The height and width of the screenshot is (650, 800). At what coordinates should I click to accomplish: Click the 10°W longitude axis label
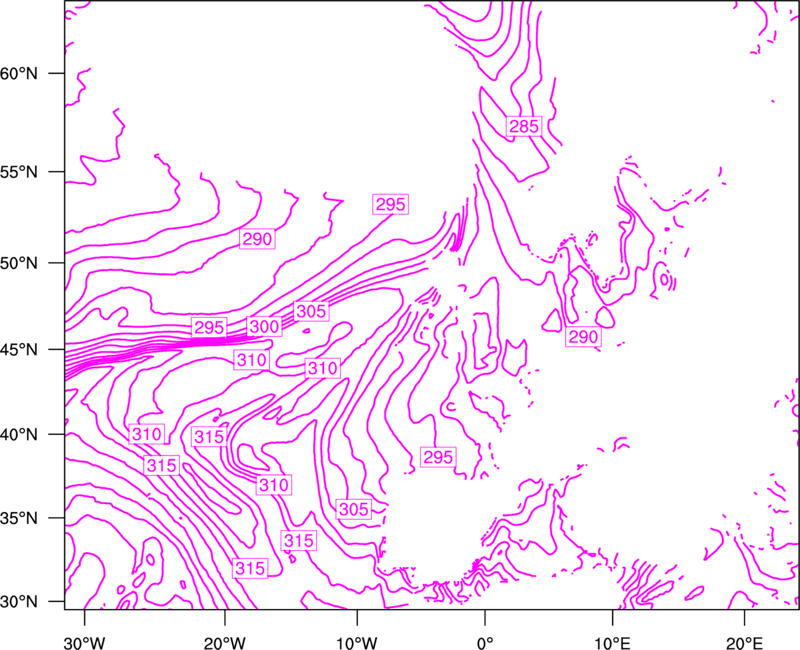pos(357,642)
